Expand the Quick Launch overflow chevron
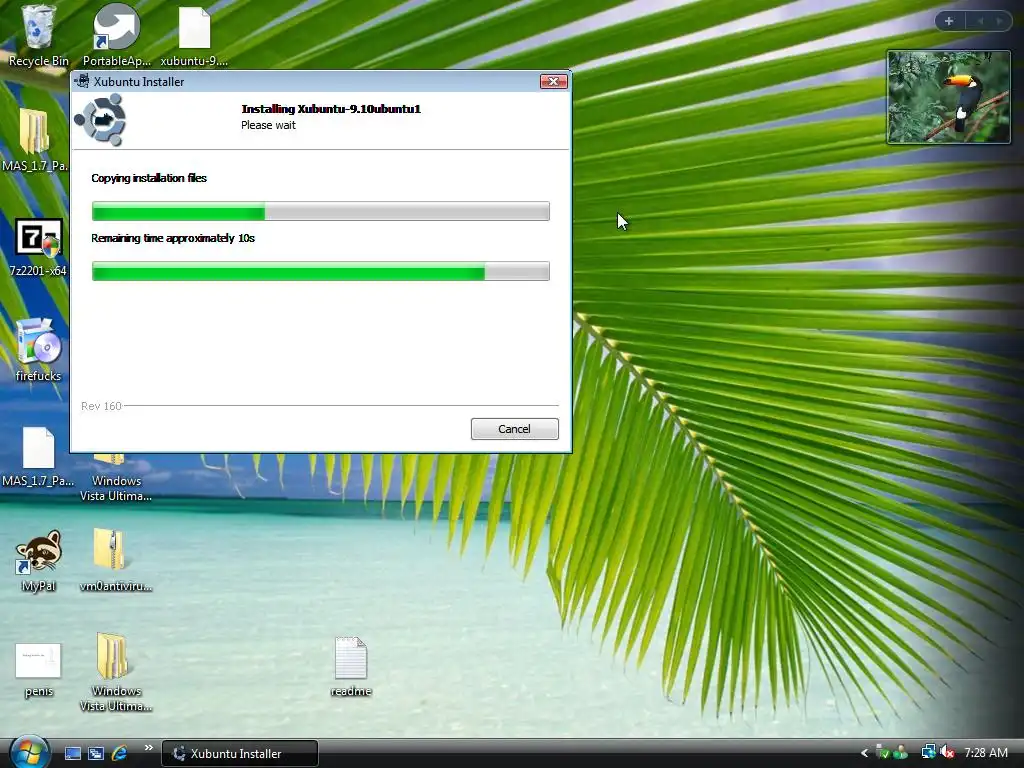The width and height of the screenshot is (1024, 768). tap(148, 748)
